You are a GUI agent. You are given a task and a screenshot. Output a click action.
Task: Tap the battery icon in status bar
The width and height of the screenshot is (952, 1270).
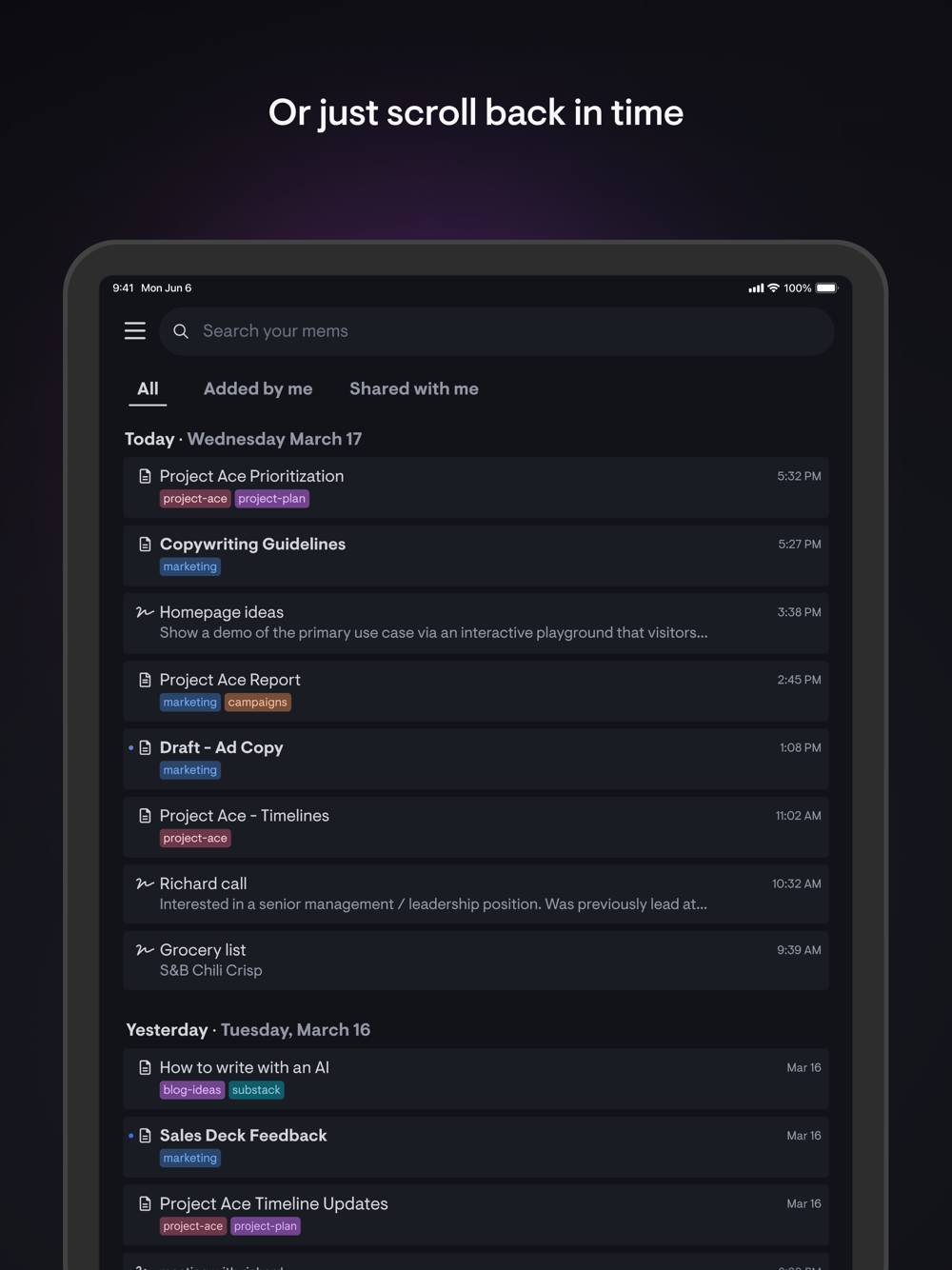826,288
